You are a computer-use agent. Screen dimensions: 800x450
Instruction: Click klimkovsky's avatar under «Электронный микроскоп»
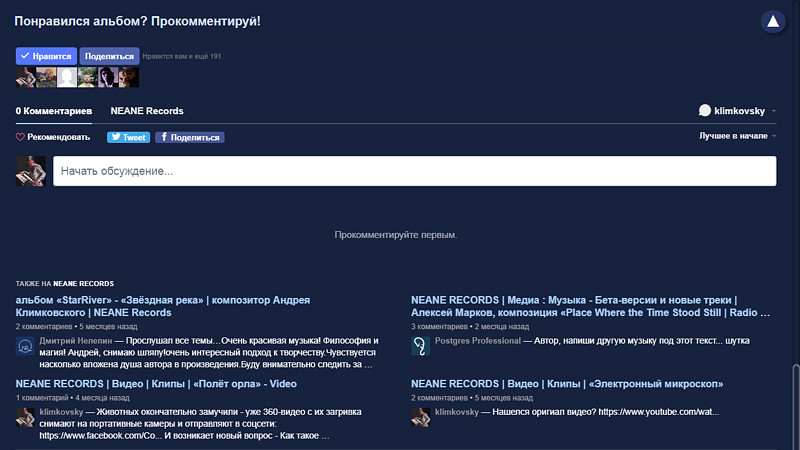click(420, 418)
